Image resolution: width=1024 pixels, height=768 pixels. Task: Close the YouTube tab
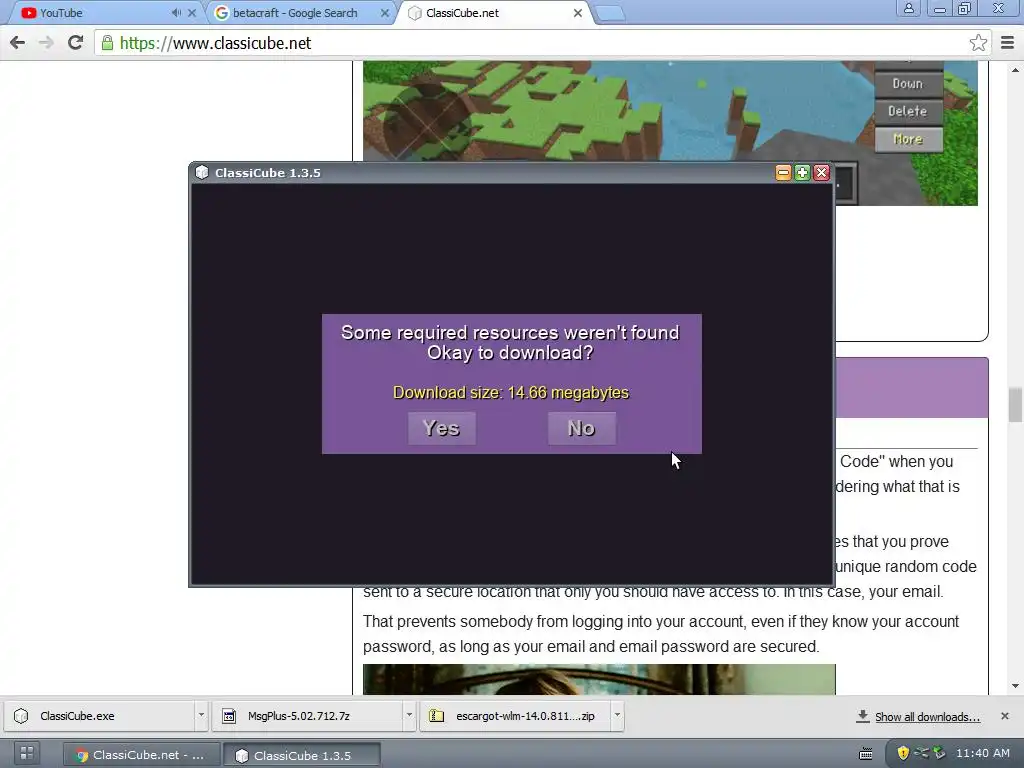point(192,13)
